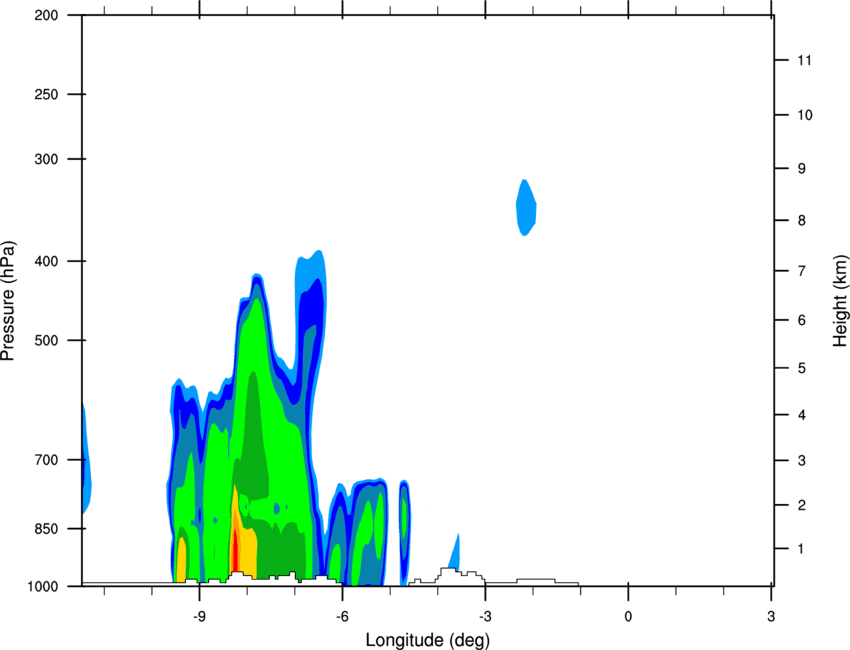
Task: Pick the 11 km height label
Action: [x=805, y=60]
